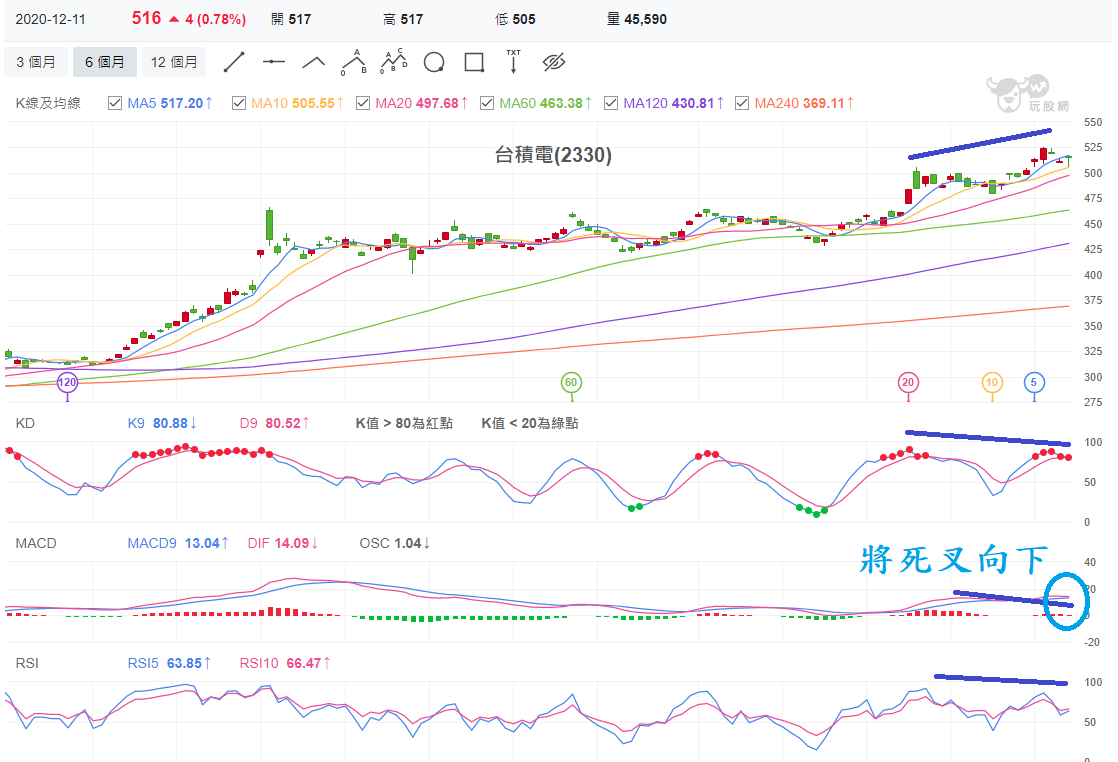The image size is (1118, 762).
Task: Click the volume figure 45,590
Action: point(645,19)
